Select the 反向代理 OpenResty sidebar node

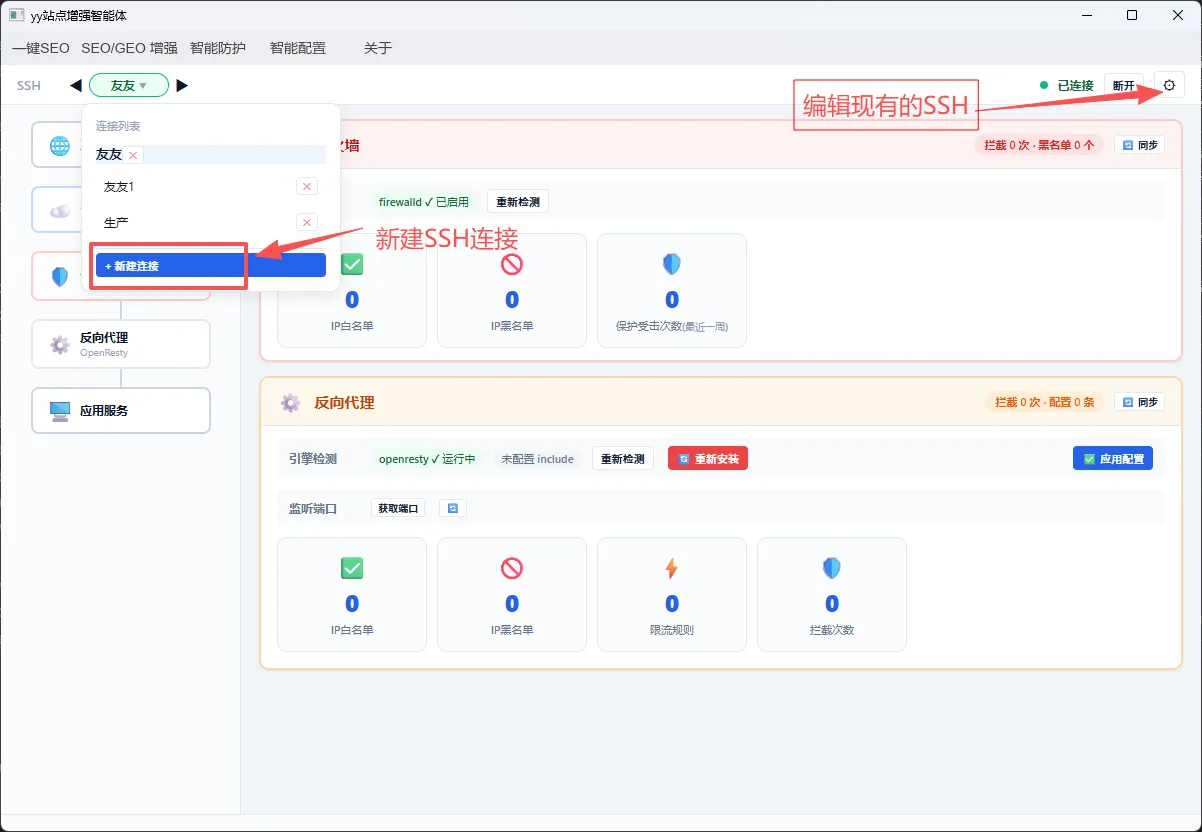[x=121, y=344]
